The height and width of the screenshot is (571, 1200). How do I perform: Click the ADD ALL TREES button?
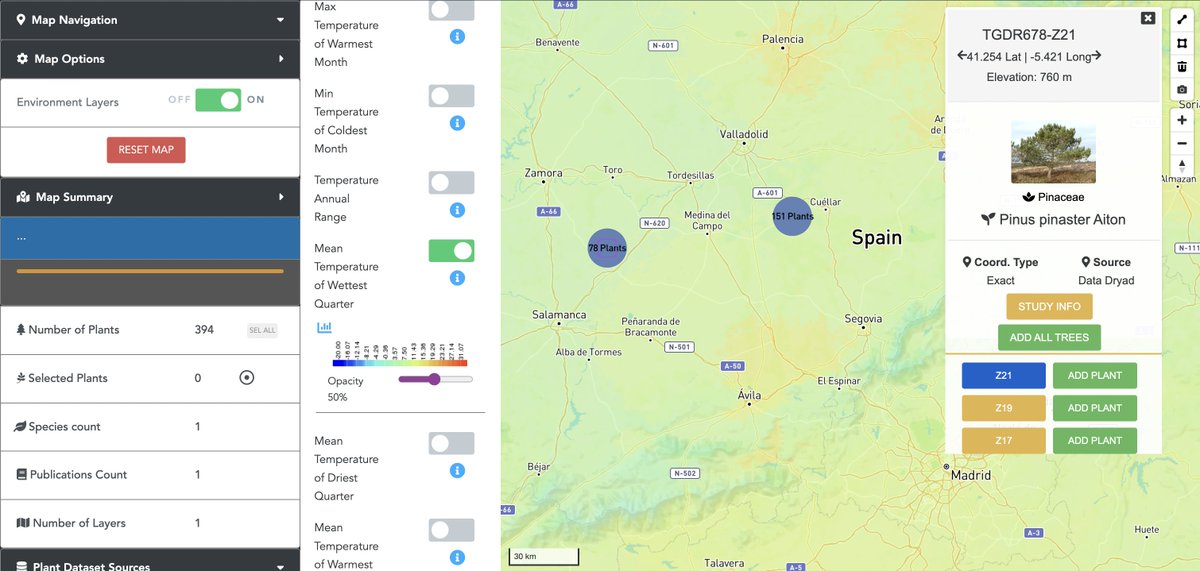(x=1049, y=338)
